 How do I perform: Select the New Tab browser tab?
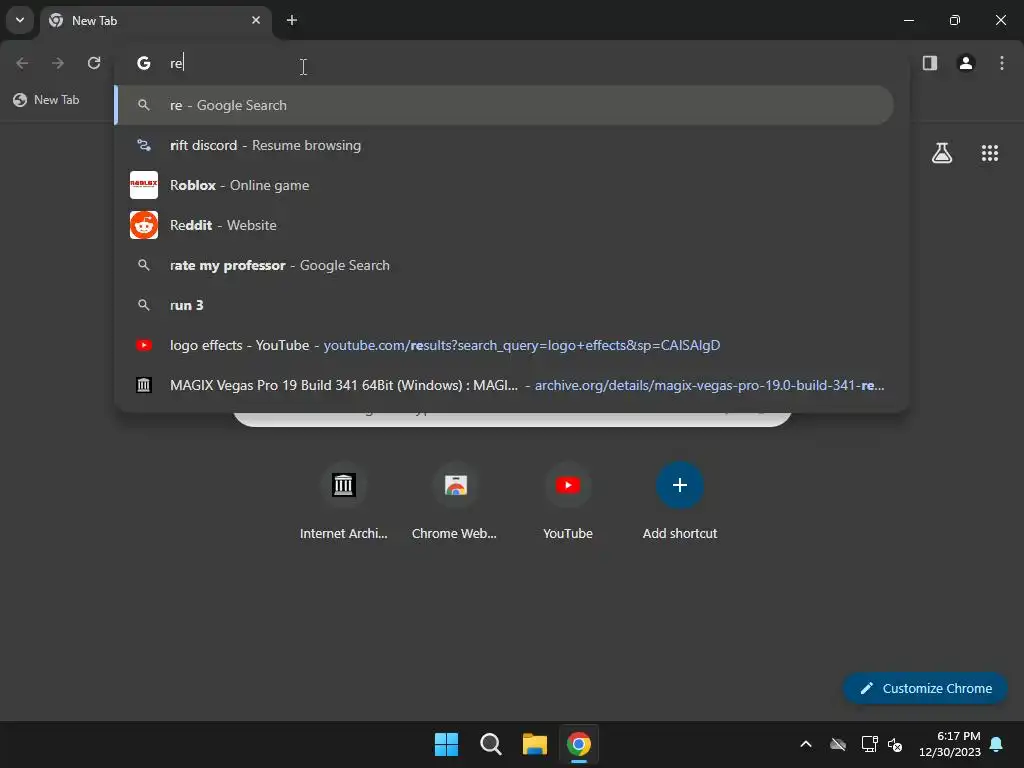[157, 20]
